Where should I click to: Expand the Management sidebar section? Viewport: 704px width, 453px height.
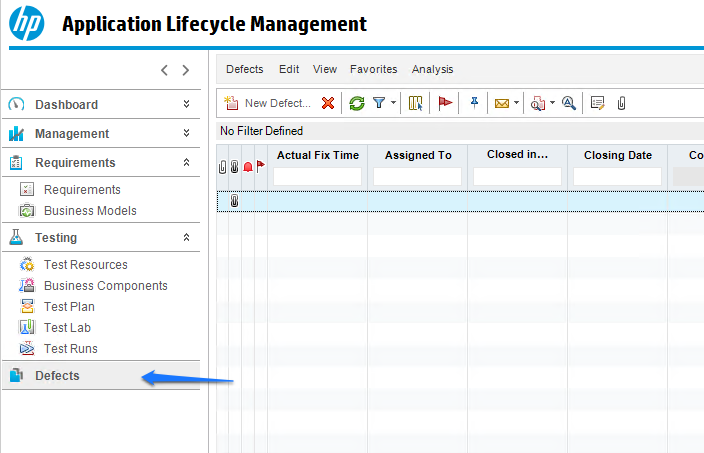[186, 133]
